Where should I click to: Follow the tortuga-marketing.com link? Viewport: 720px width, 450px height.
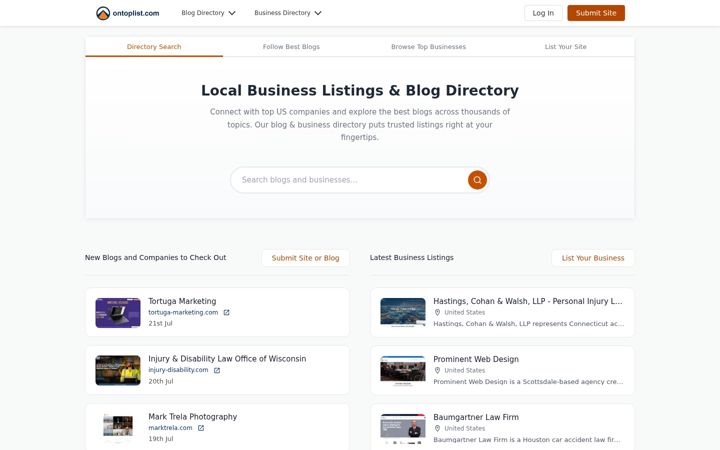183,312
